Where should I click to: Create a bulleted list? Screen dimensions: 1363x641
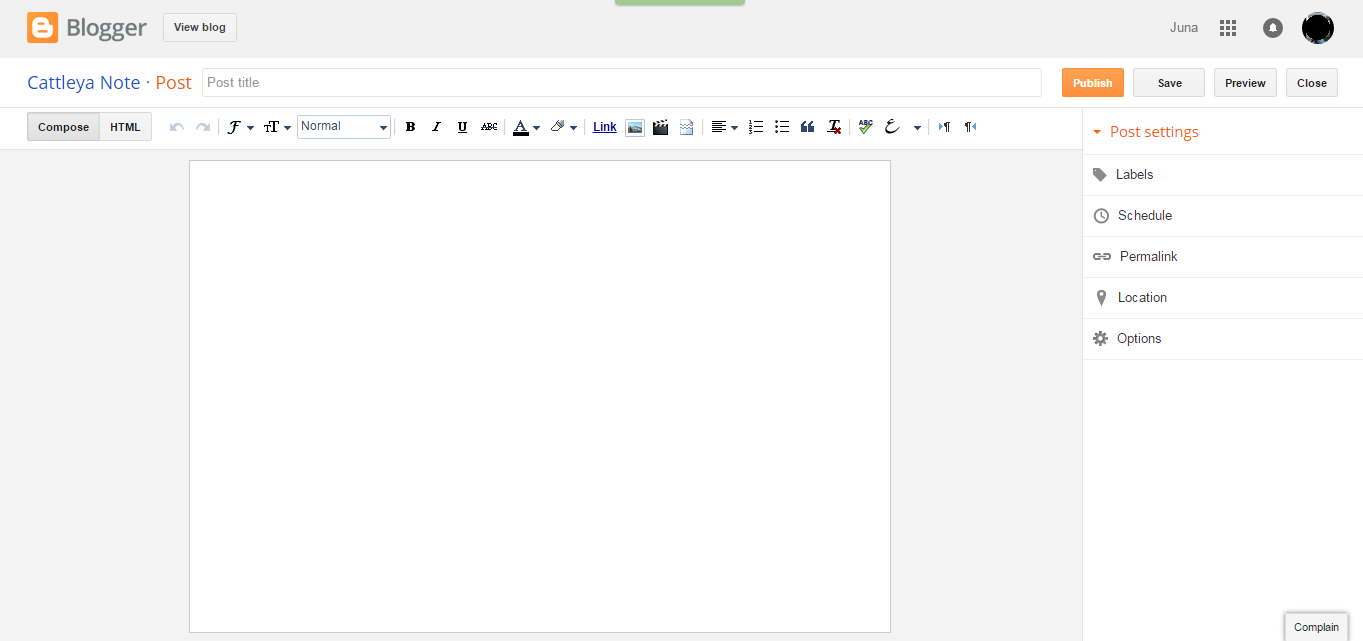(x=782, y=127)
